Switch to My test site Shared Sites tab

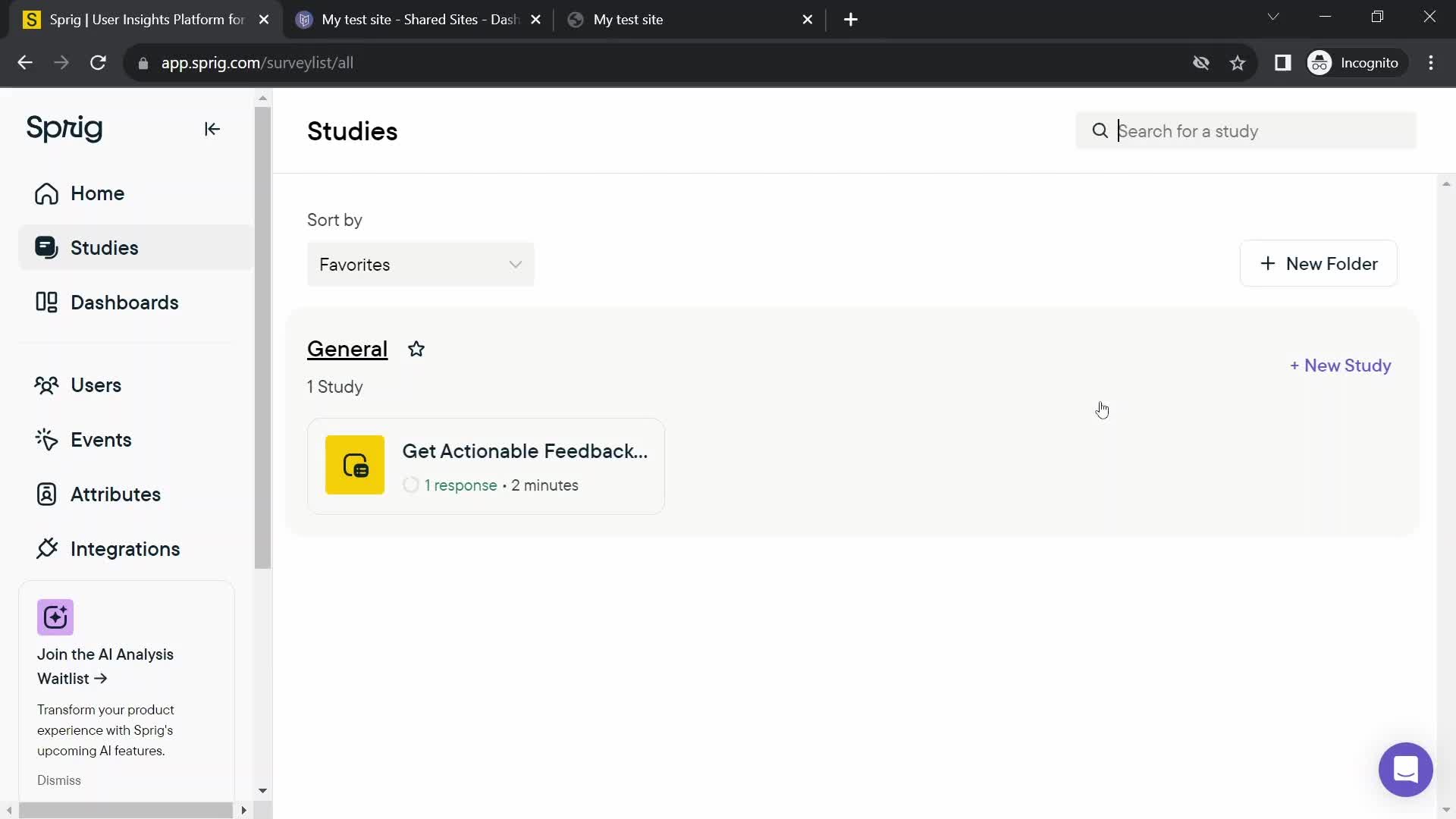click(419, 20)
